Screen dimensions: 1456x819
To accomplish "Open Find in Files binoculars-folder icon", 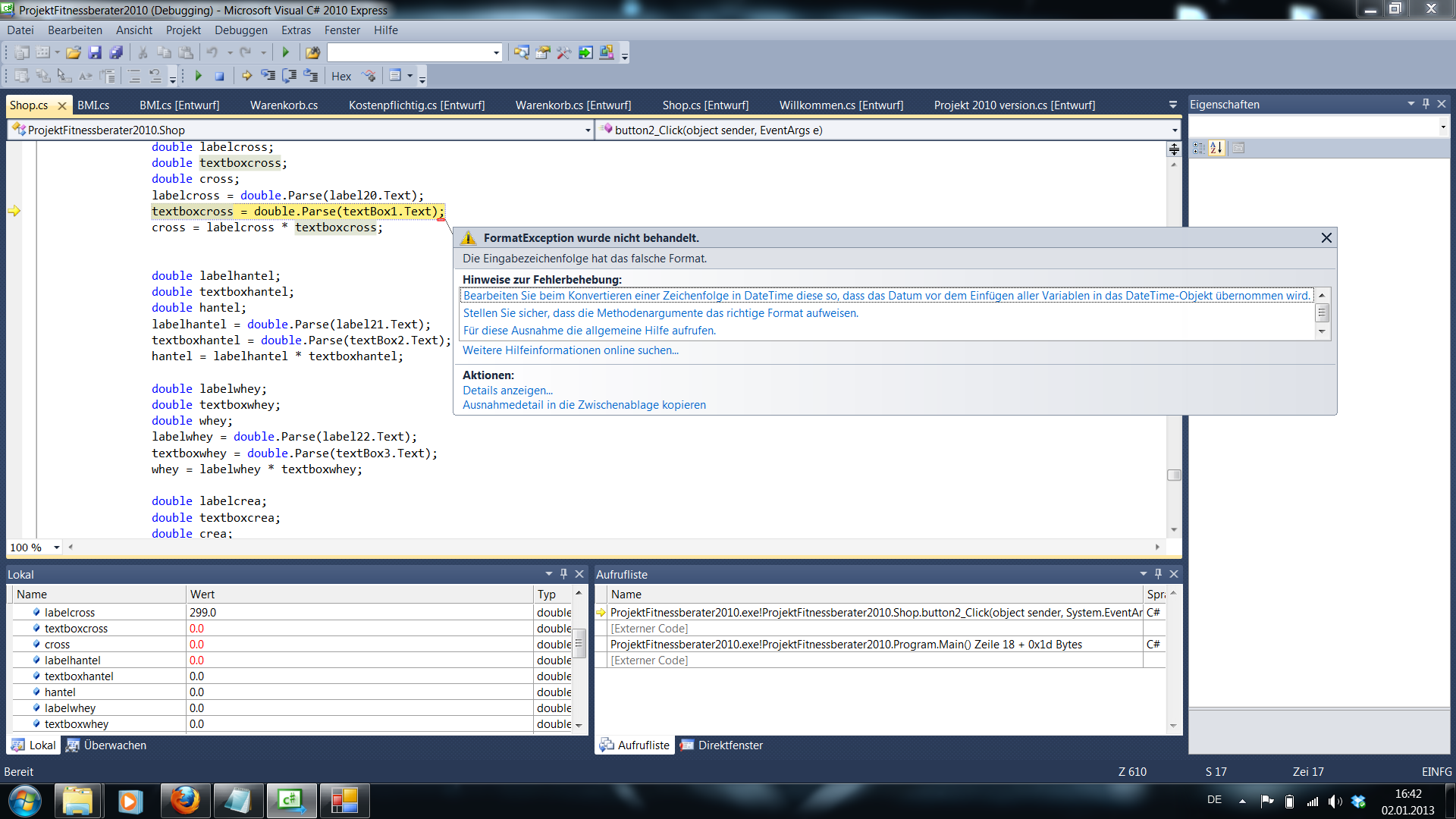I will pos(312,52).
